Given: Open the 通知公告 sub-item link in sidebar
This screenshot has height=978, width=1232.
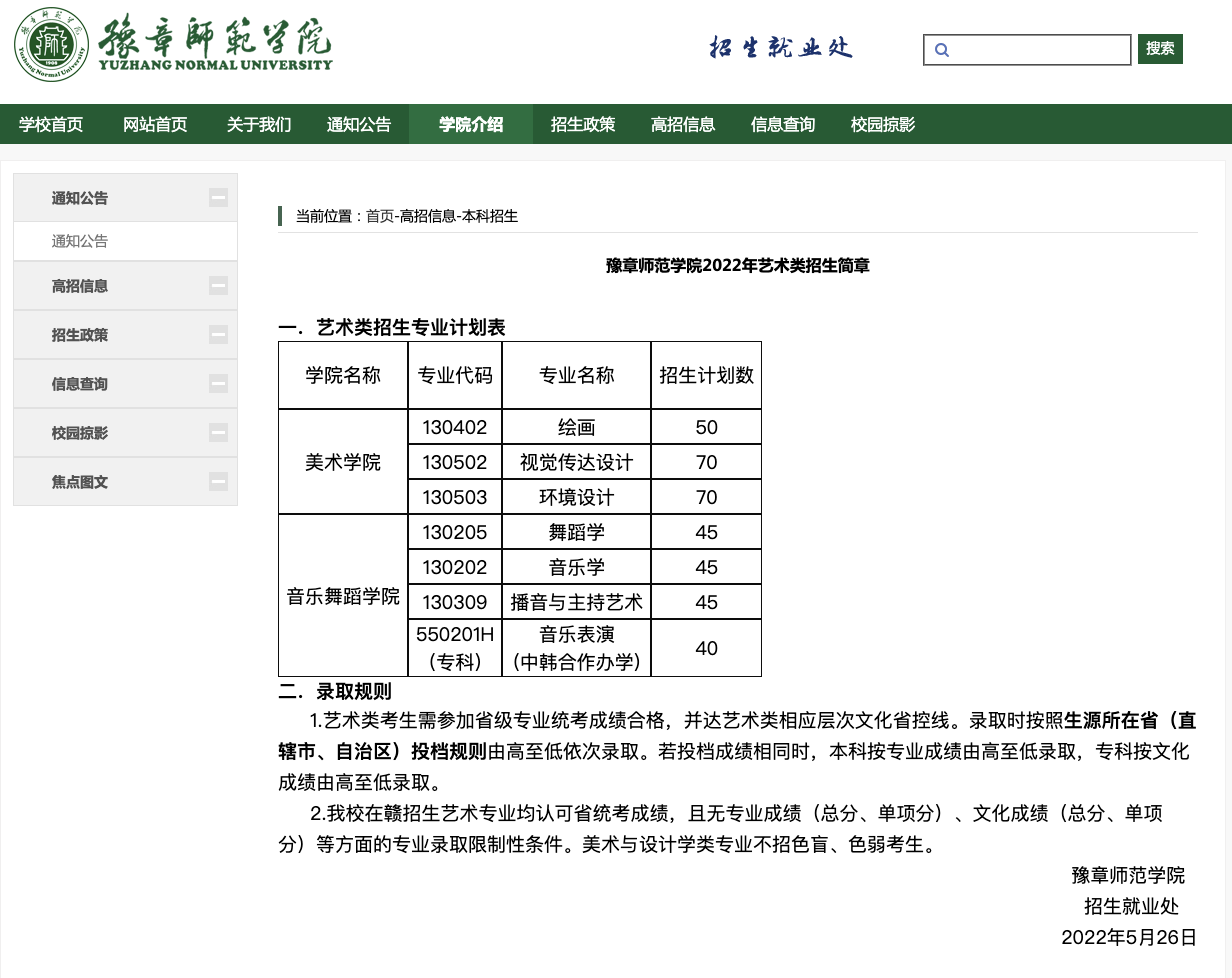Looking at the screenshot, I should 80,241.
